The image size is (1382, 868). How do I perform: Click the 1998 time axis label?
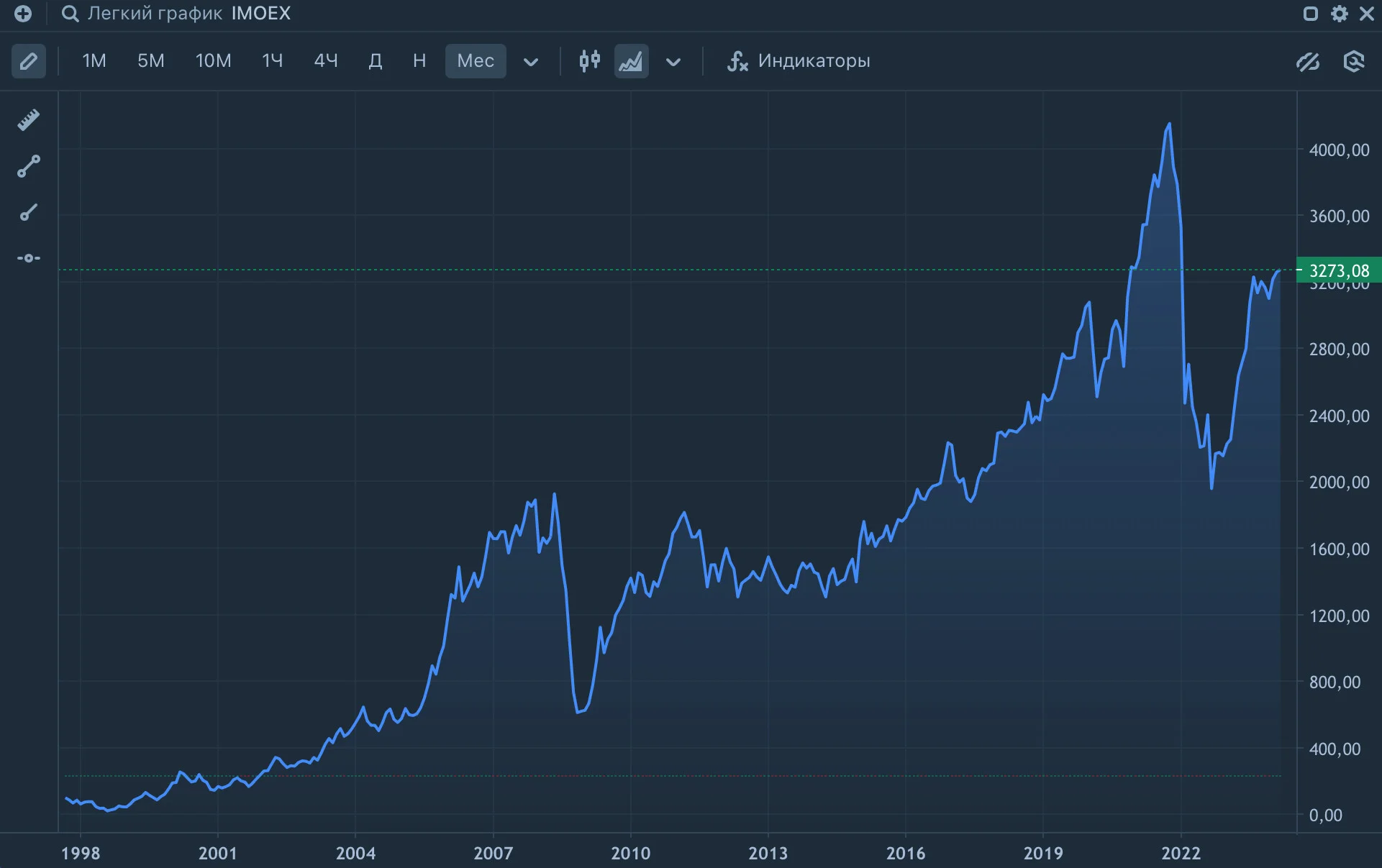[81, 854]
